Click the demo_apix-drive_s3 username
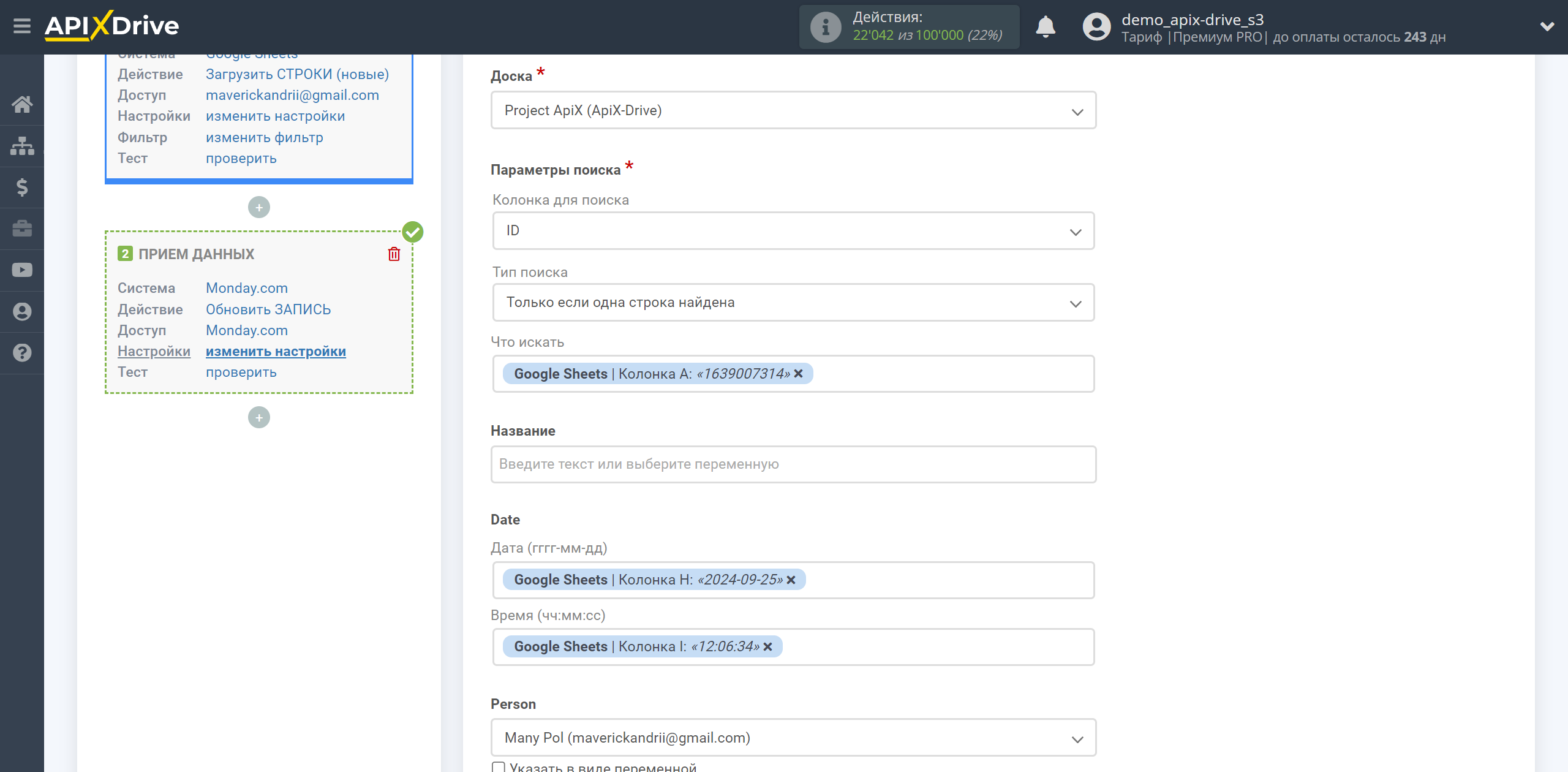1568x772 pixels. coord(1192,20)
